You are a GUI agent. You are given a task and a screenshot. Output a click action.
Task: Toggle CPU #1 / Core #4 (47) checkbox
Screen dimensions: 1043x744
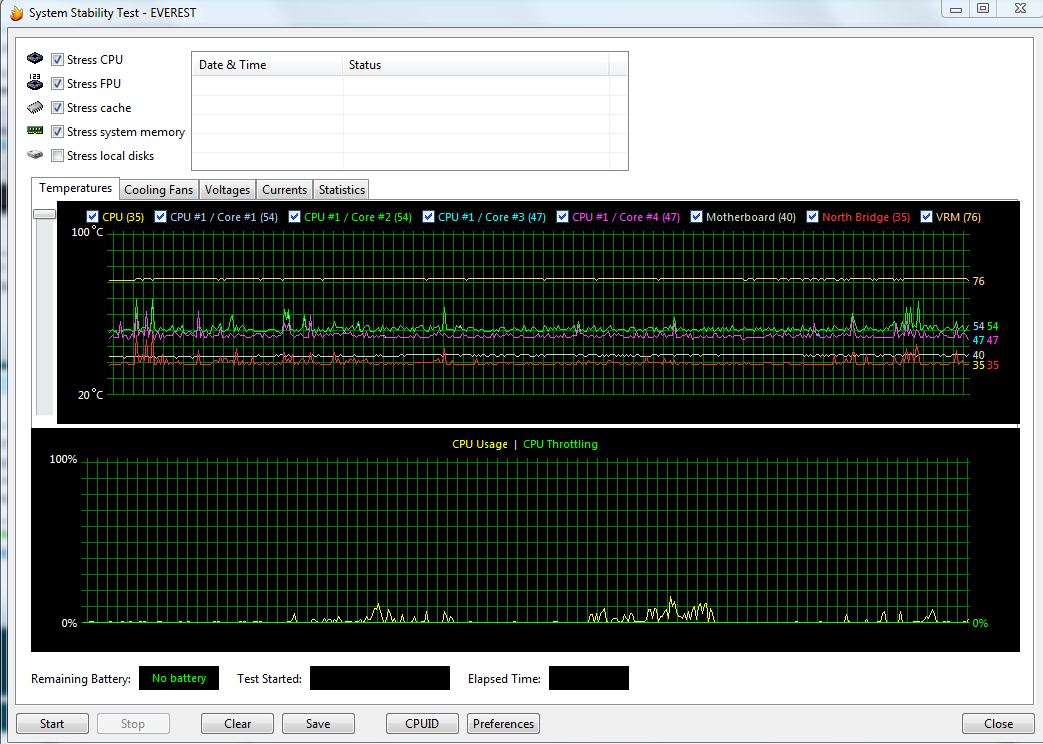pos(562,216)
